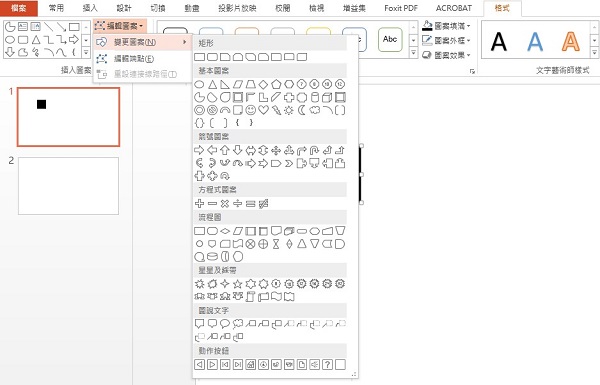This screenshot has width=600, height=385.
Task: Pick the lightning bolt shape
Action: pyautogui.click(x=276, y=110)
